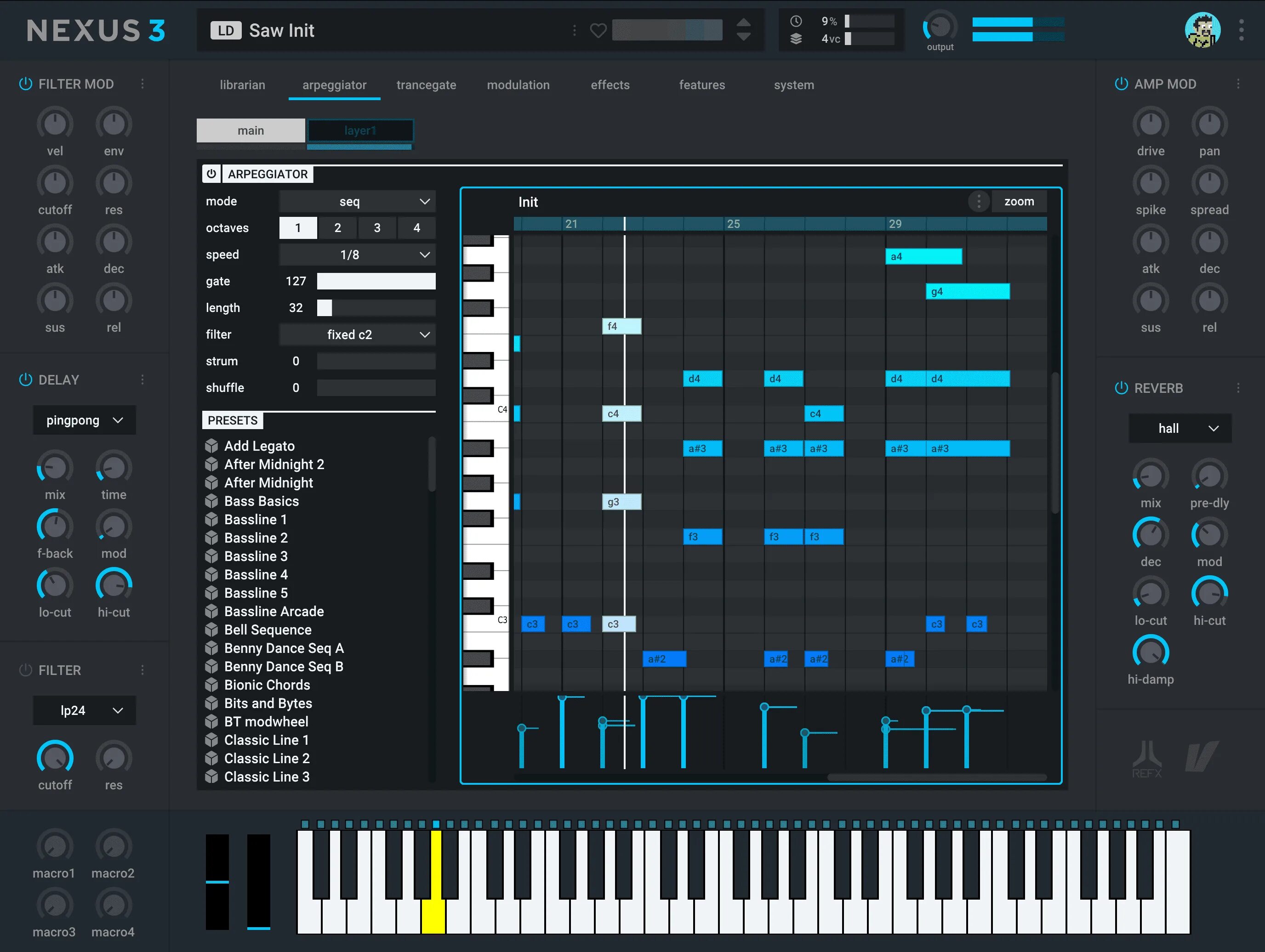Toggle the REVERB power button
This screenshot has height=952, width=1265.
click(1121, 388)
